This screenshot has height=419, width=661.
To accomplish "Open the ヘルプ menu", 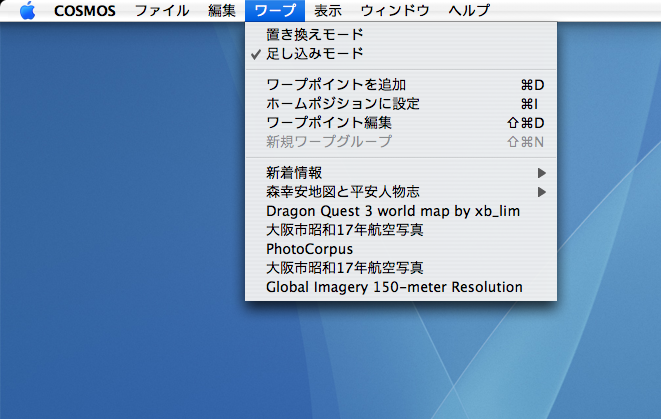I will pyautogui.click(x=469, y=11).
